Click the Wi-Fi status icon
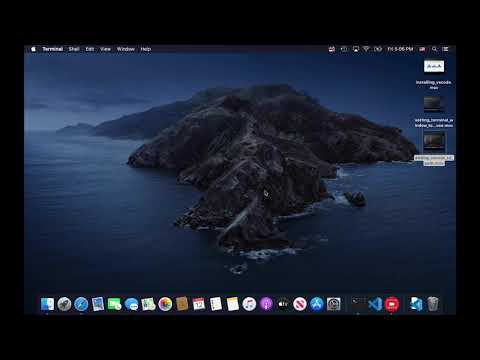This screenshot has height=360, width=480. point(366,49)
